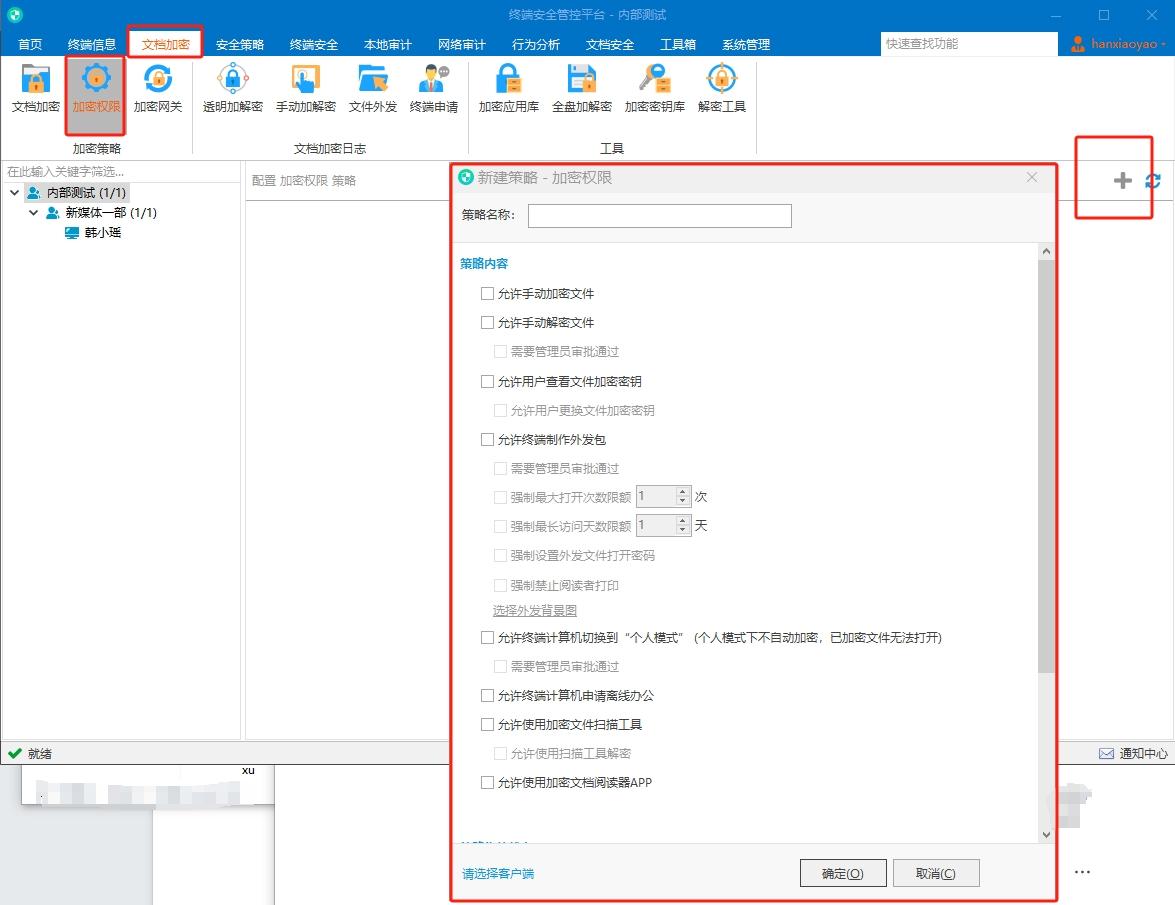Click the refresh icon beside the plus

[1153, 181]
